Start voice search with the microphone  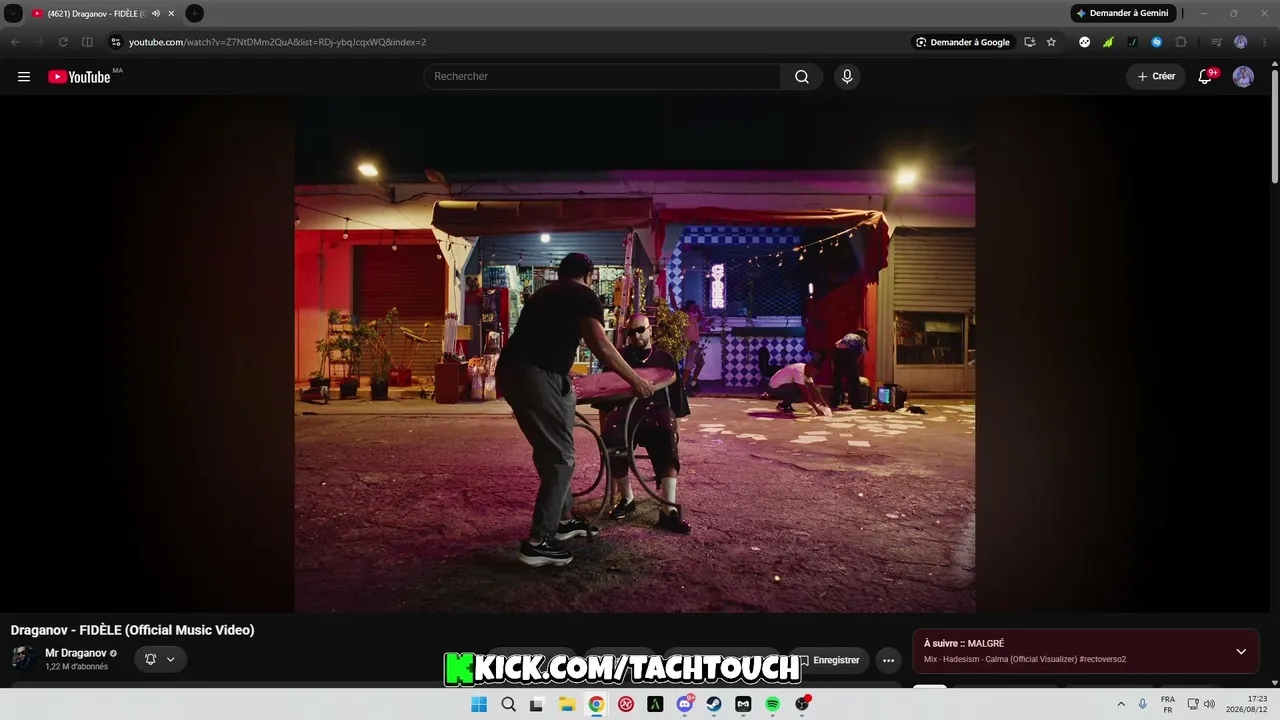click(847, 77)
